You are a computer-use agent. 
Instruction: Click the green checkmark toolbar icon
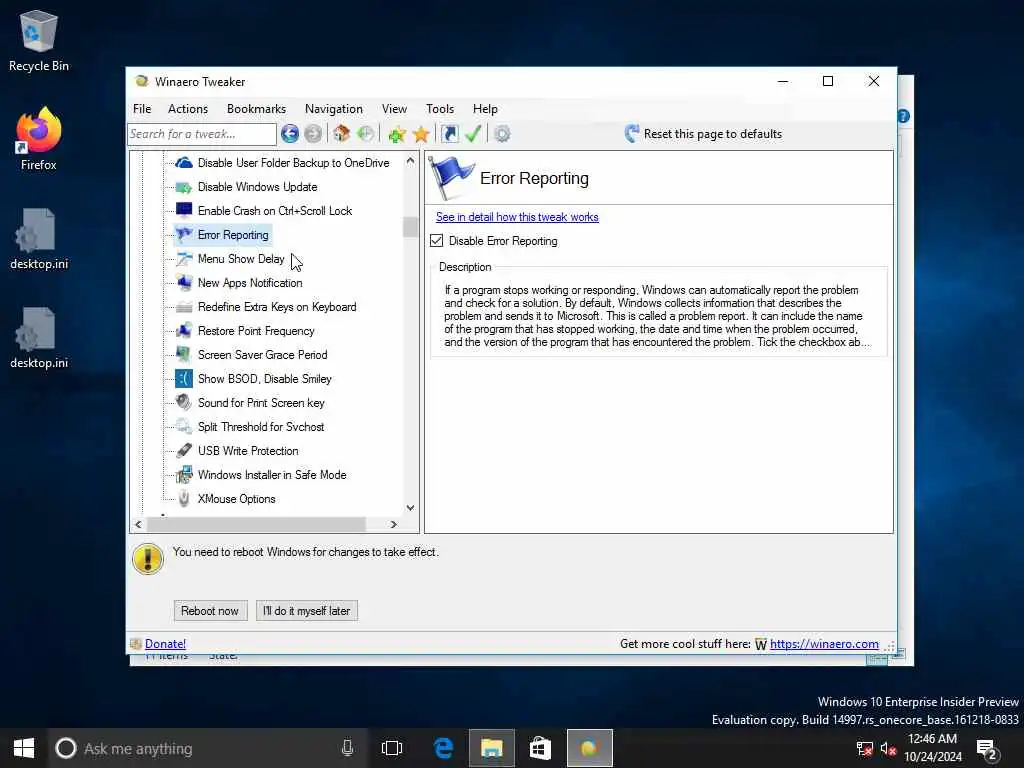pyautogui.click(x=473, y=134)
